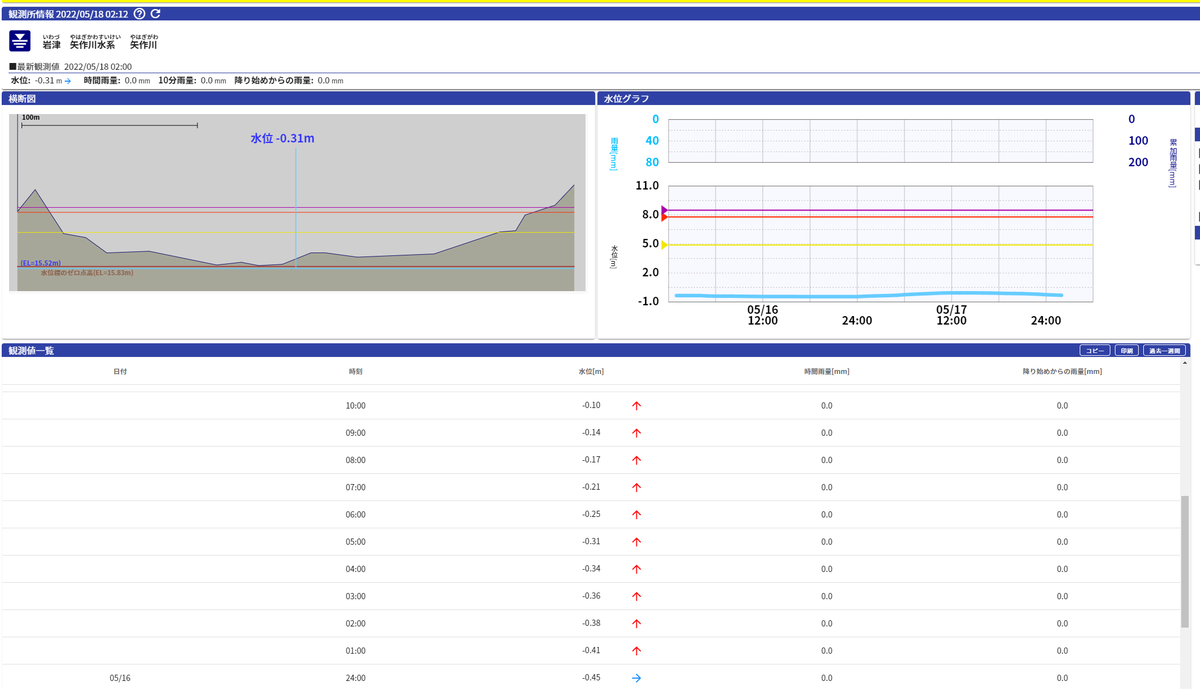This screenshot has height=694, width=1200.
Task: Show 過去一週間 past week data
Action: click(1164, 351)
